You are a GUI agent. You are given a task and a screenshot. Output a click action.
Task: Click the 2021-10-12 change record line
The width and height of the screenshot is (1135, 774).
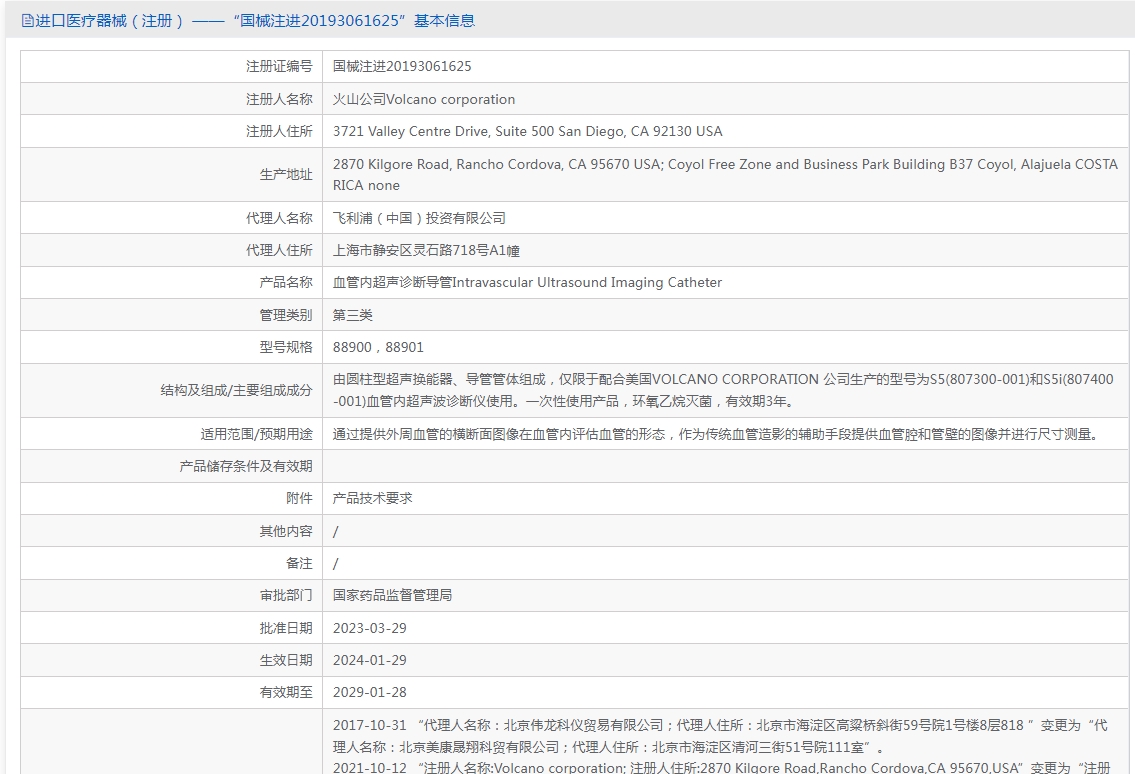pos(722,767)
